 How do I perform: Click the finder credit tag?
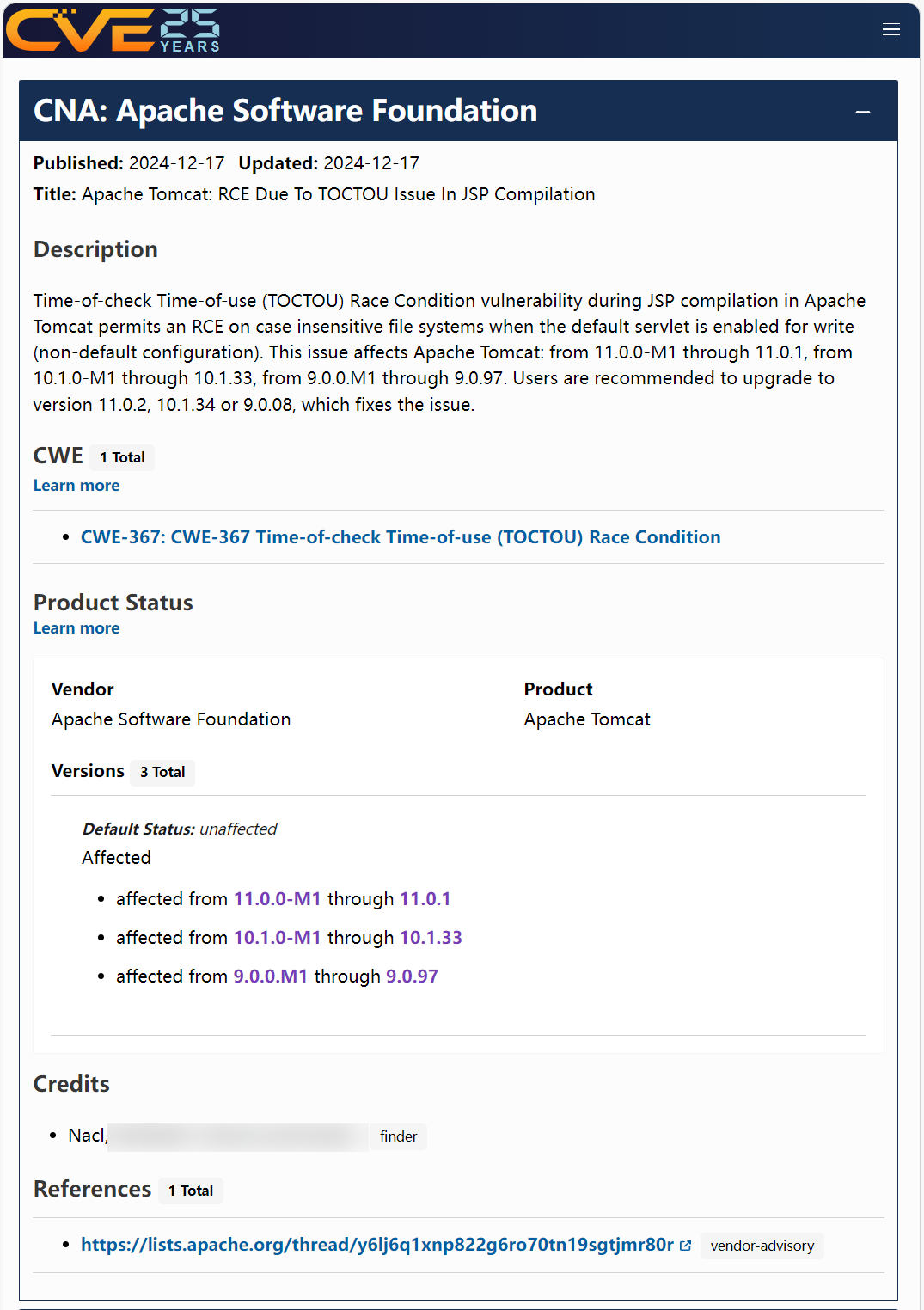coord(398,1136)
